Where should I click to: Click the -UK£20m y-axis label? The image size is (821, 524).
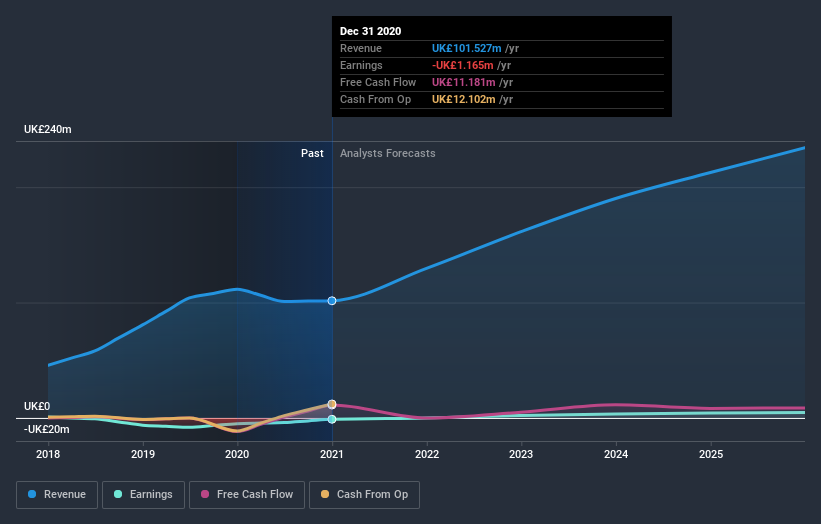pyautogui.click(x=47, y=429)
